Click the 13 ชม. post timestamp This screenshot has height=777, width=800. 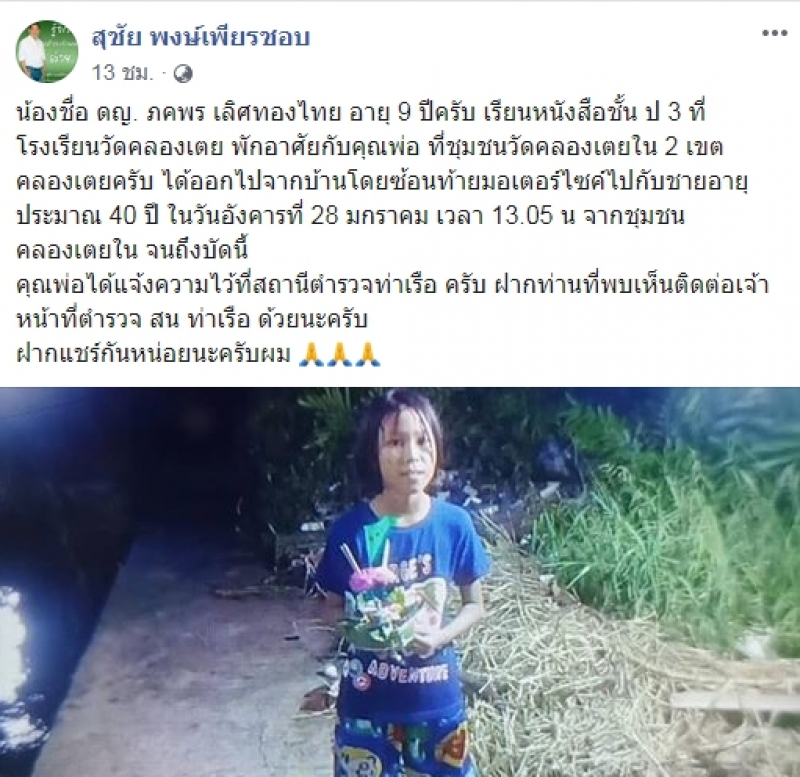click(122, 73)
